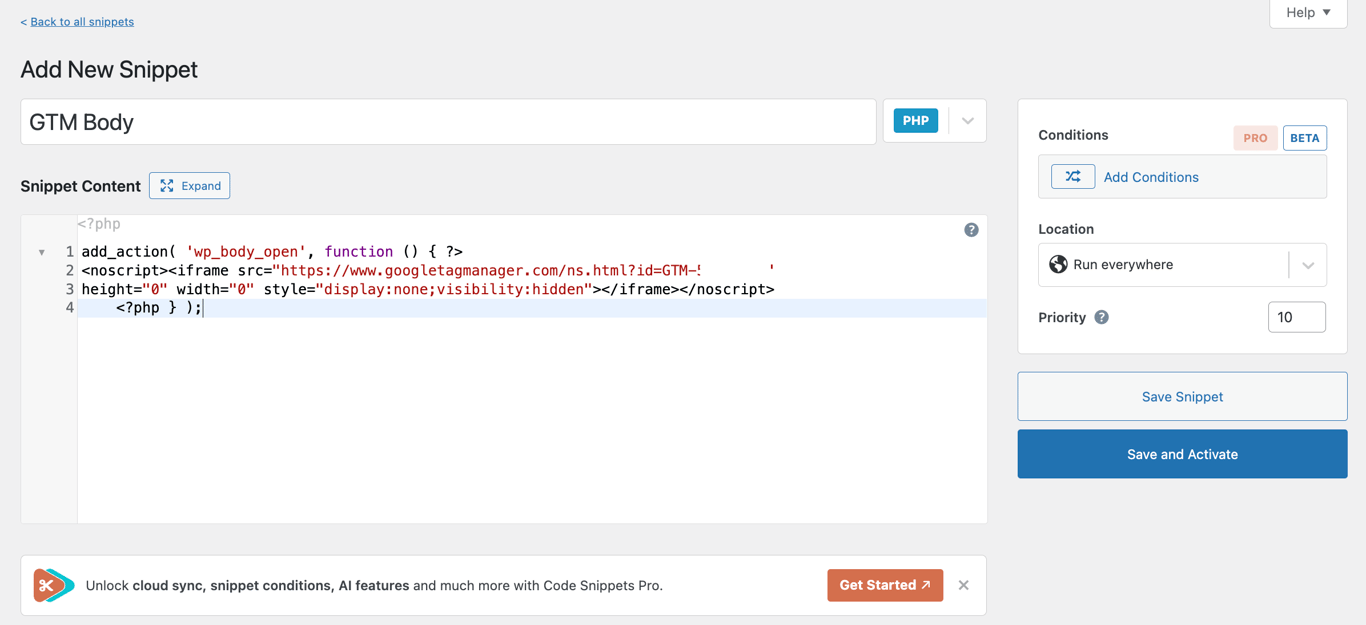Click the globe icon in Location selector

(1057, 264)
